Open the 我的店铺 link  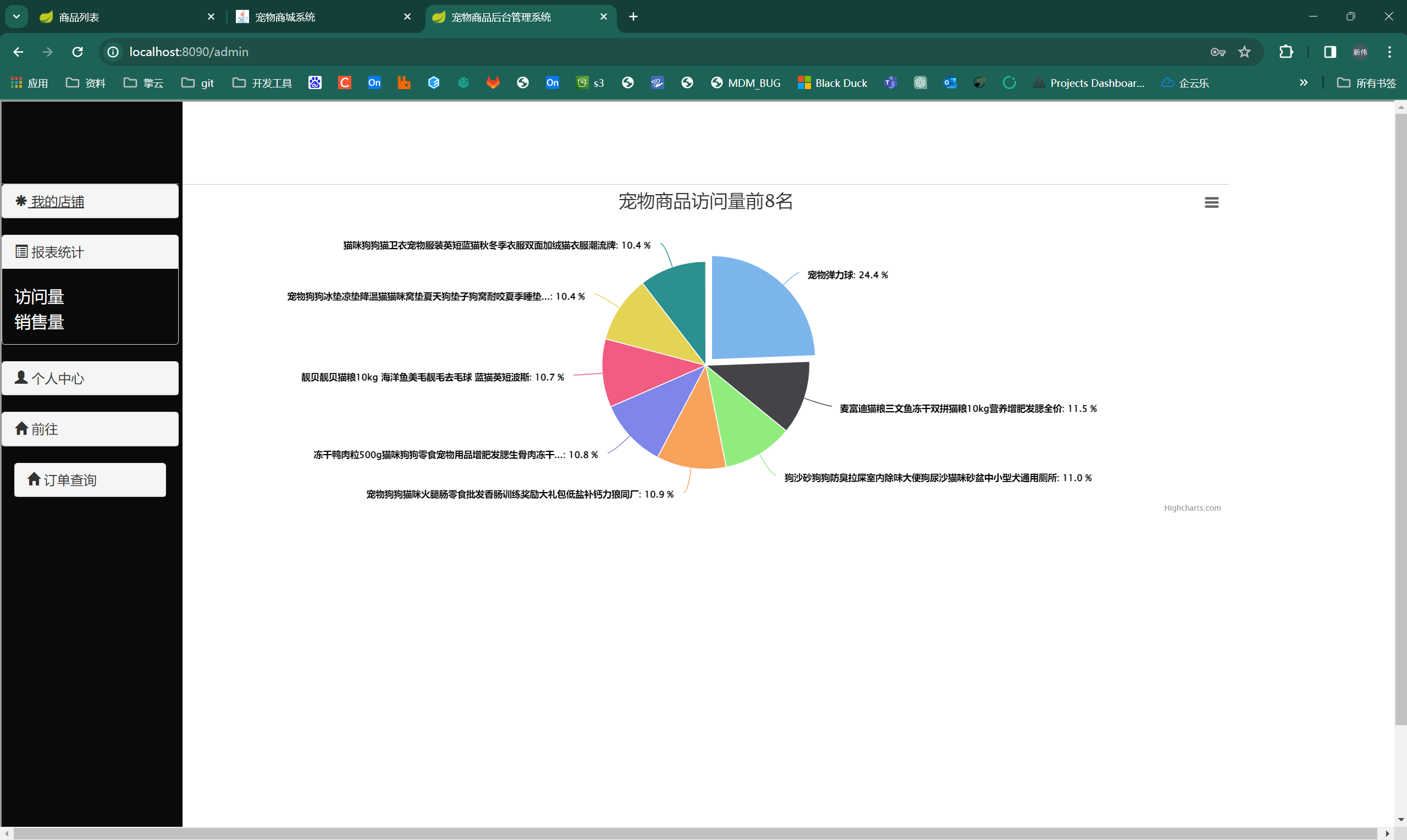57,202
